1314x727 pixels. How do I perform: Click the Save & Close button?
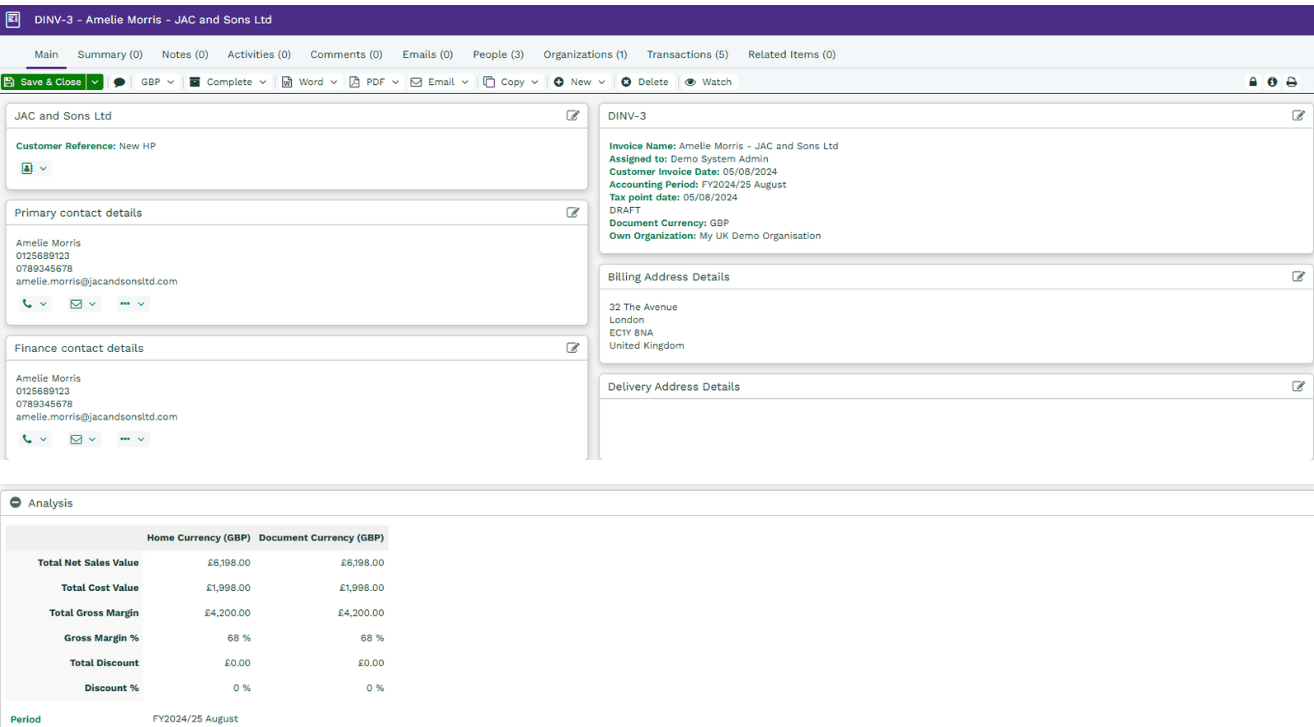pos(44,82)
